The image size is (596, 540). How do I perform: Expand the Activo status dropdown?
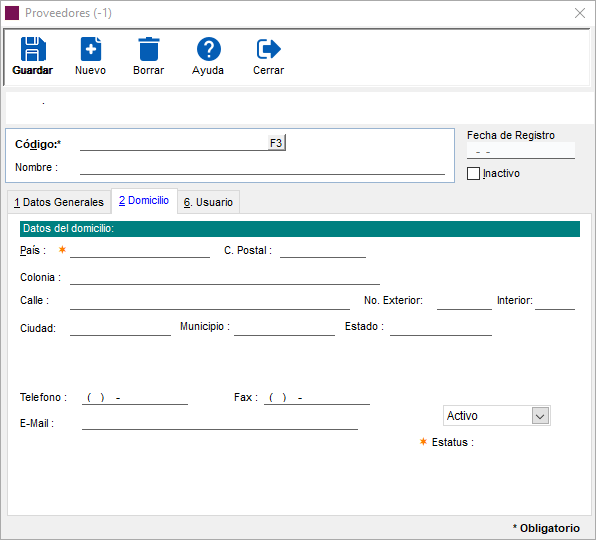click(x=540, y=416)
